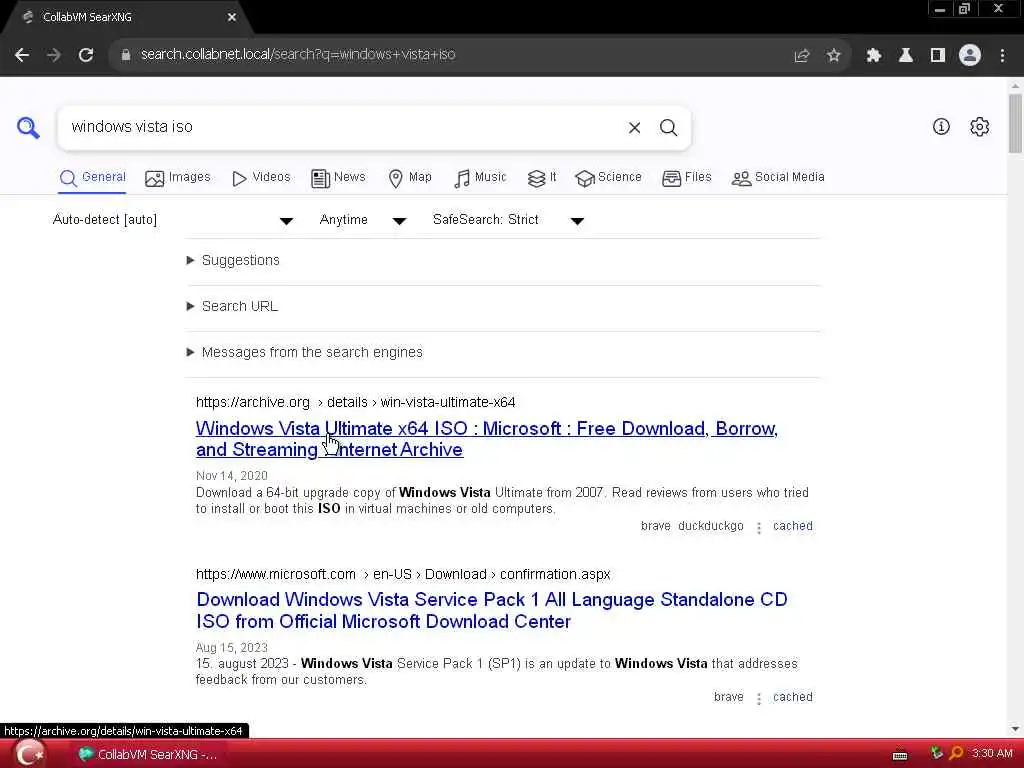
Task: Open the About info icon
Action: (x=941, y=127)
